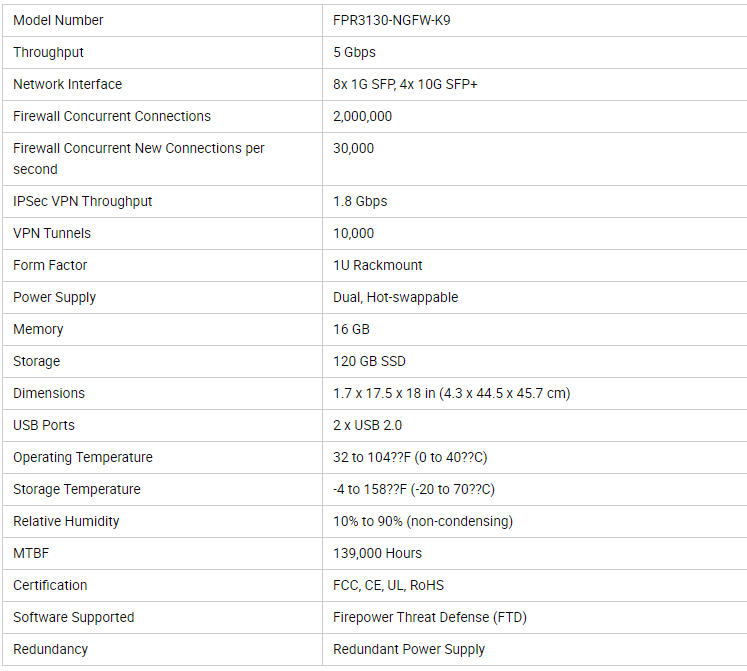Select the 2,000,000 concurrent connections value
This screenshot has height=671, width=747.
[x=363, y=116]
